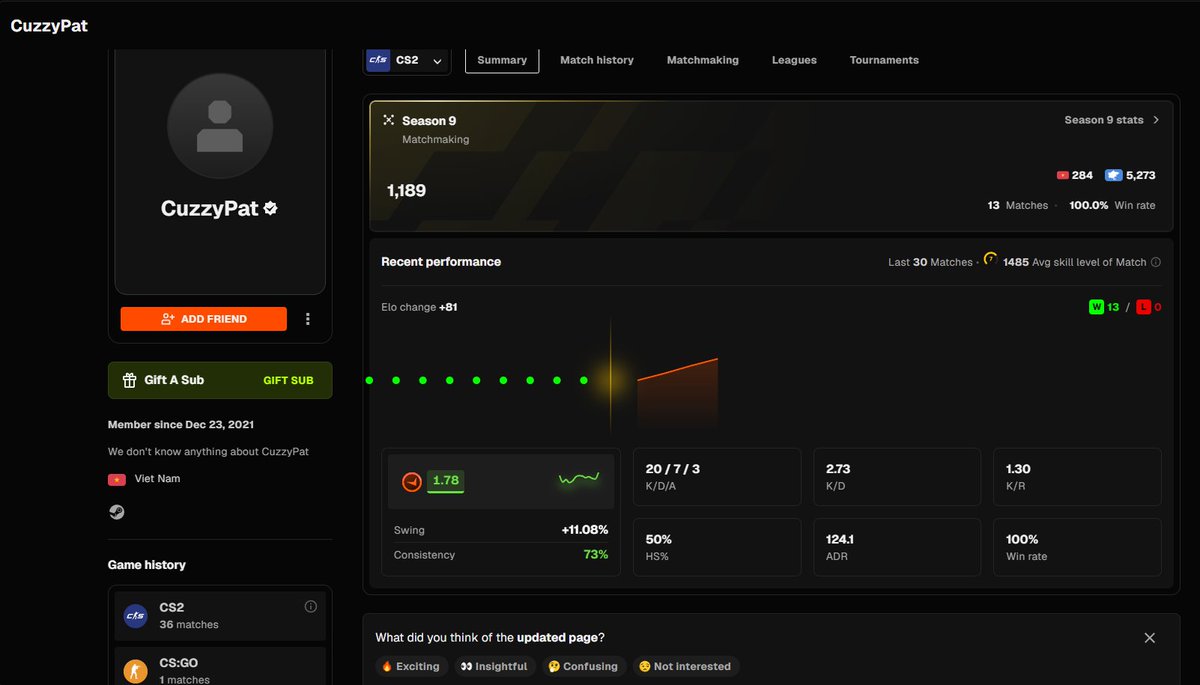Open the three-dot menu beside Add Friend
The width and height of the screenshot is (1200, 685).
coord(308,319)
